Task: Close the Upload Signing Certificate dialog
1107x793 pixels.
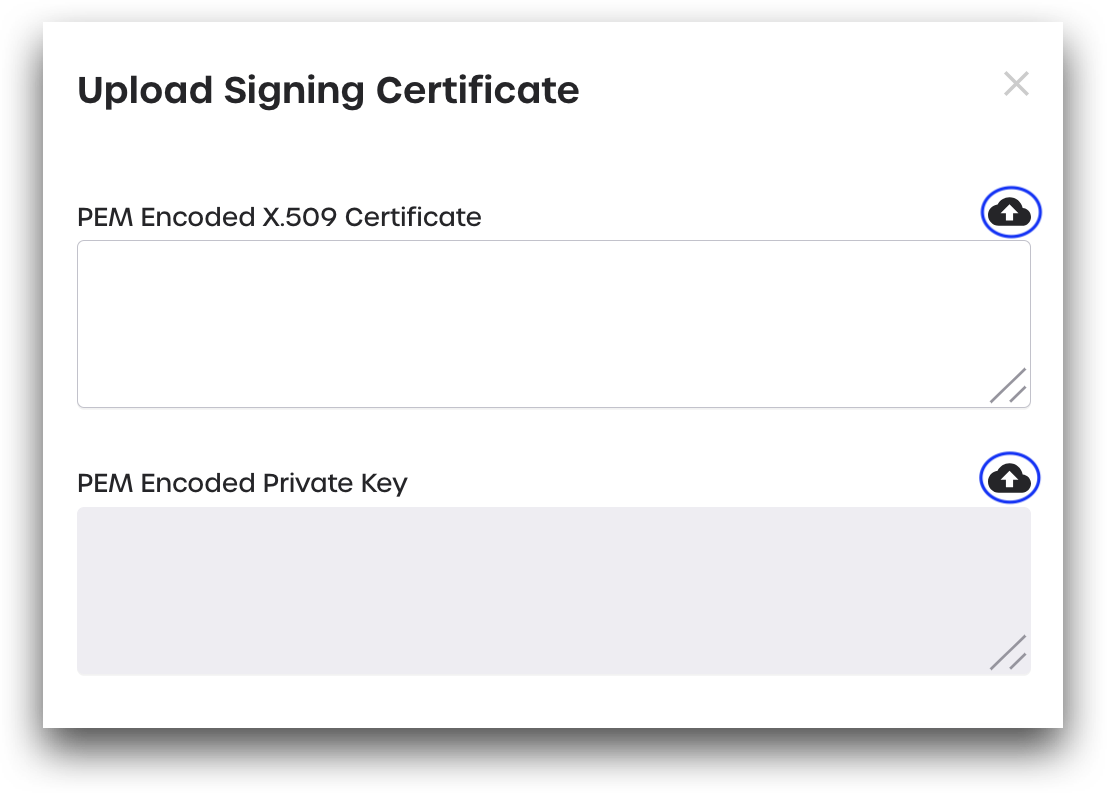Action: pos(1016,84)
